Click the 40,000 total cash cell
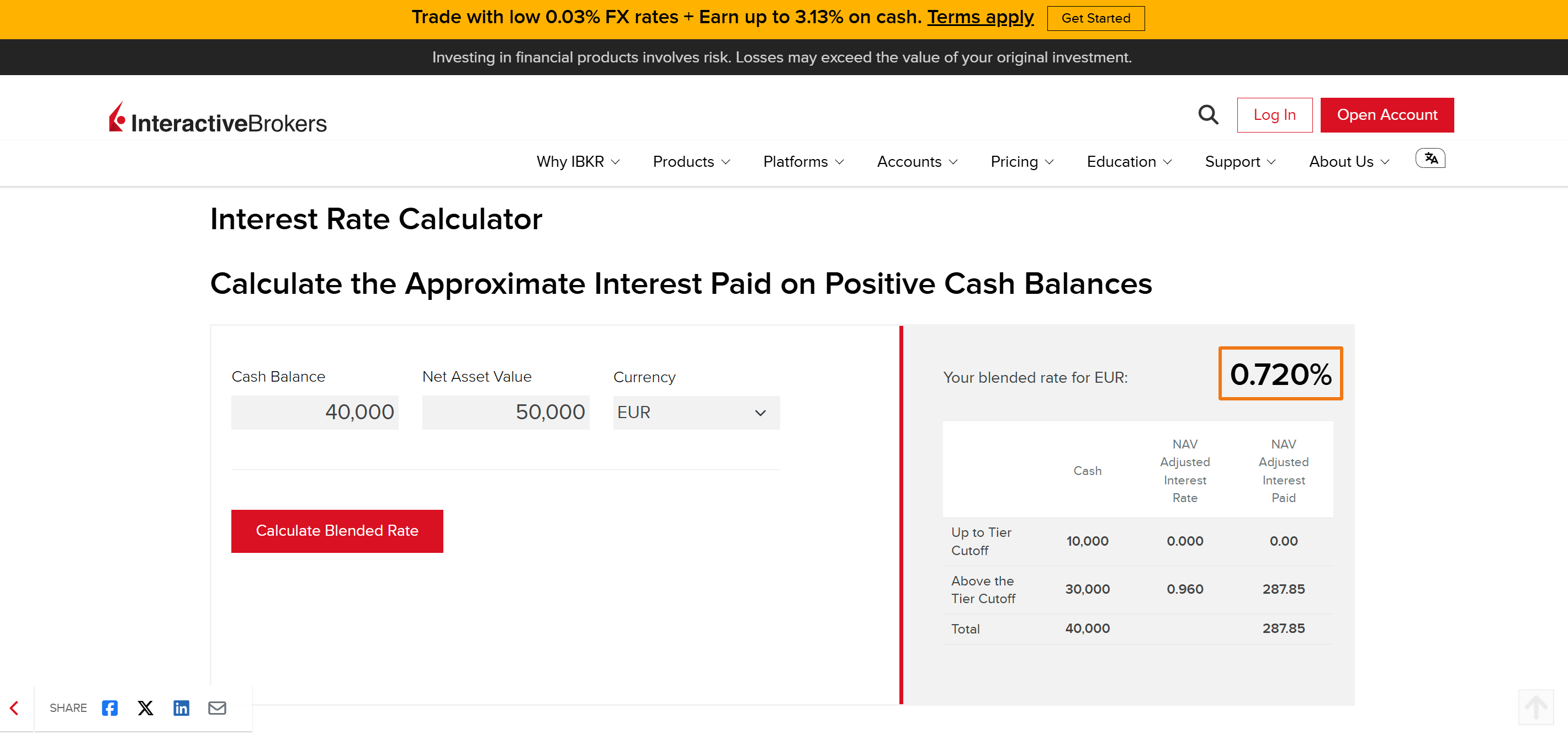Viewport: 1568px width, 739px height. click(x=1087, y=629)
